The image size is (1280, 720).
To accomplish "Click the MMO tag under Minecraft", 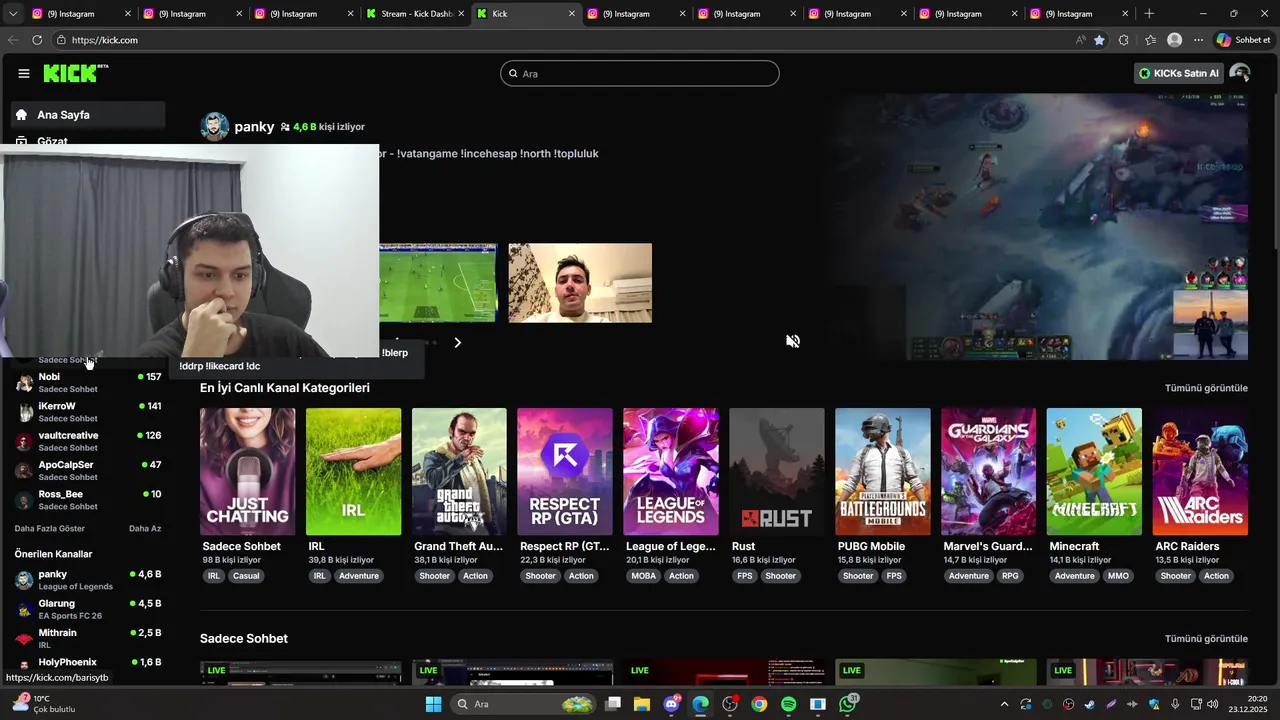I will point(1118,576).
